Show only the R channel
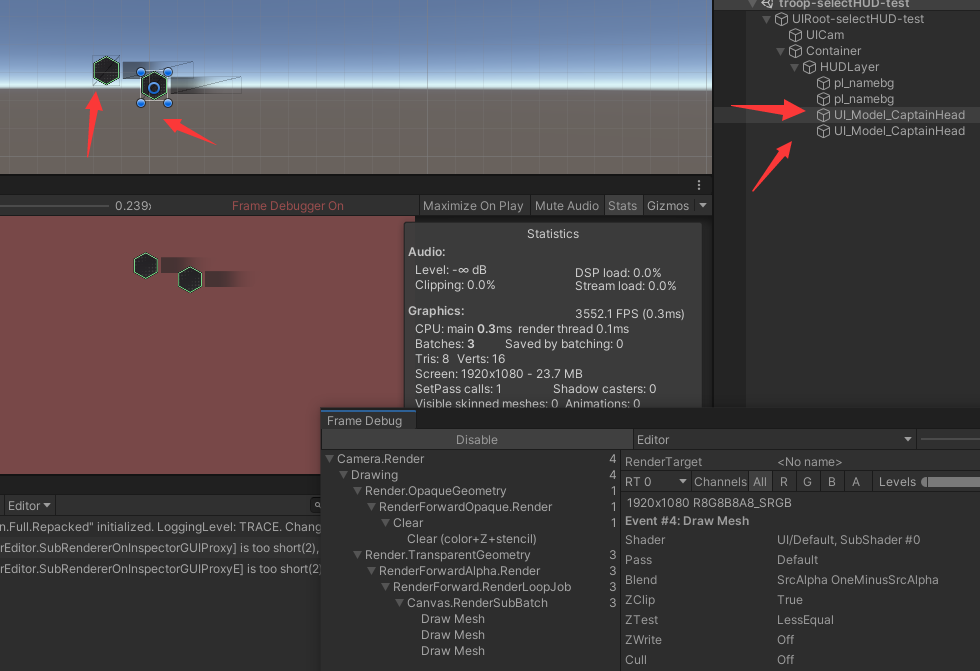The image size is (980, 671). pyautogui.click(x=784, y=482)
